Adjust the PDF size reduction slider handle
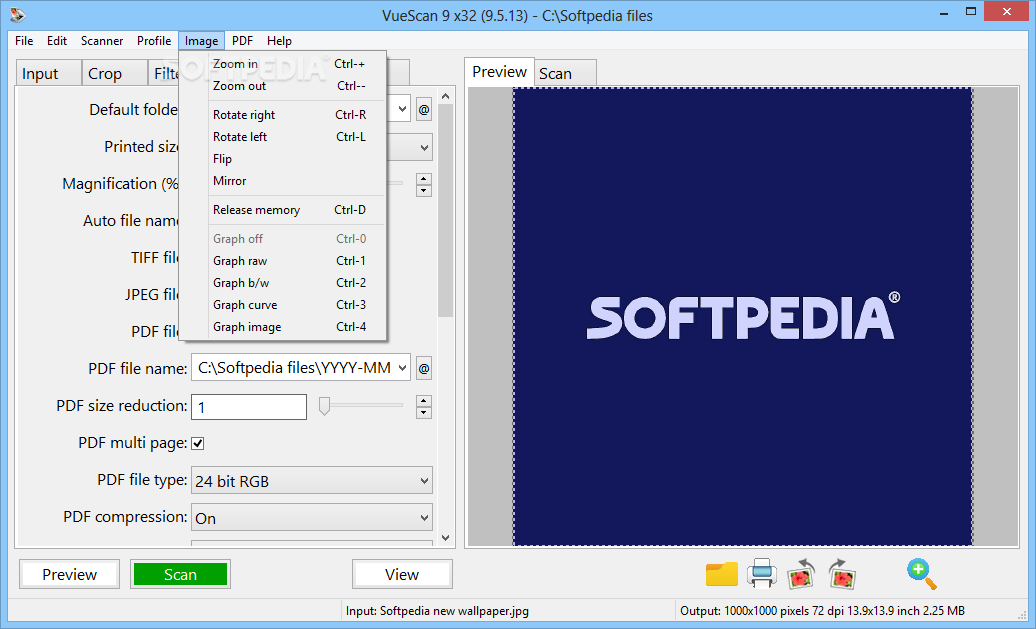The width and height of the screenshot is (1036, 629). tap(324, 406)
